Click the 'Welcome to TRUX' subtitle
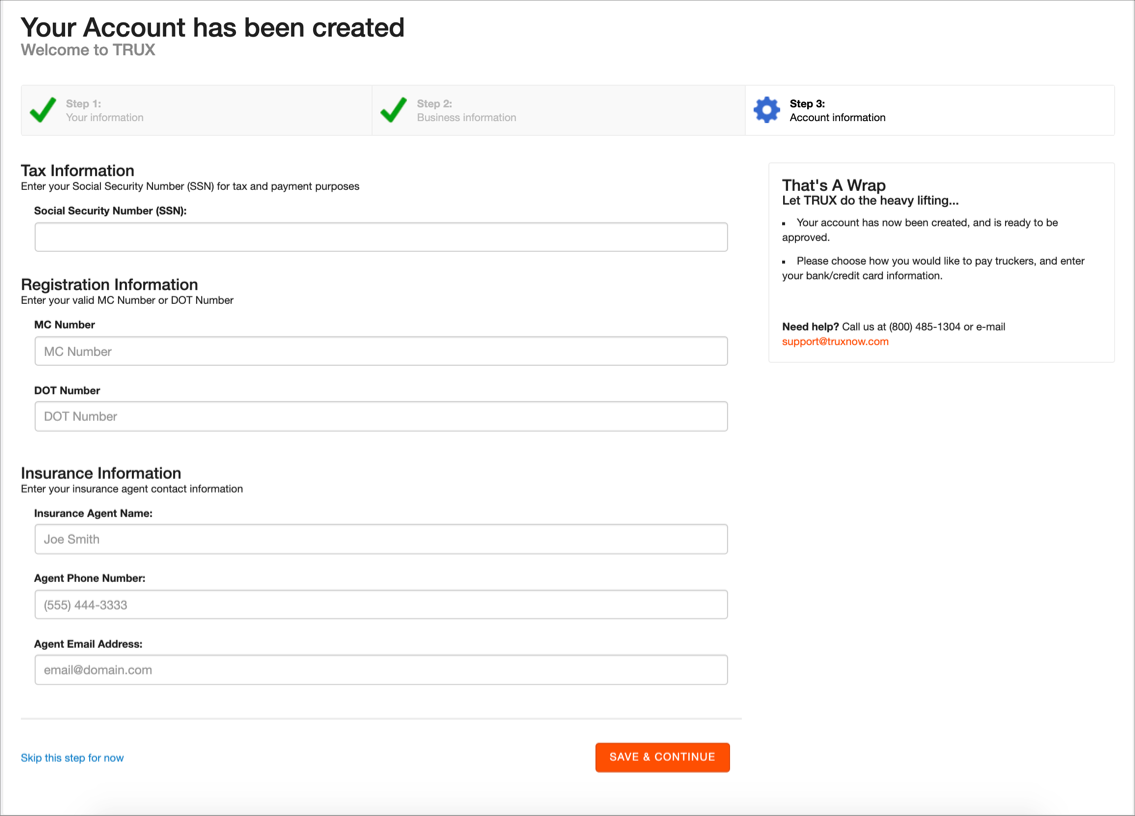Screen dimensions: 1135x816 click(88, 50)
